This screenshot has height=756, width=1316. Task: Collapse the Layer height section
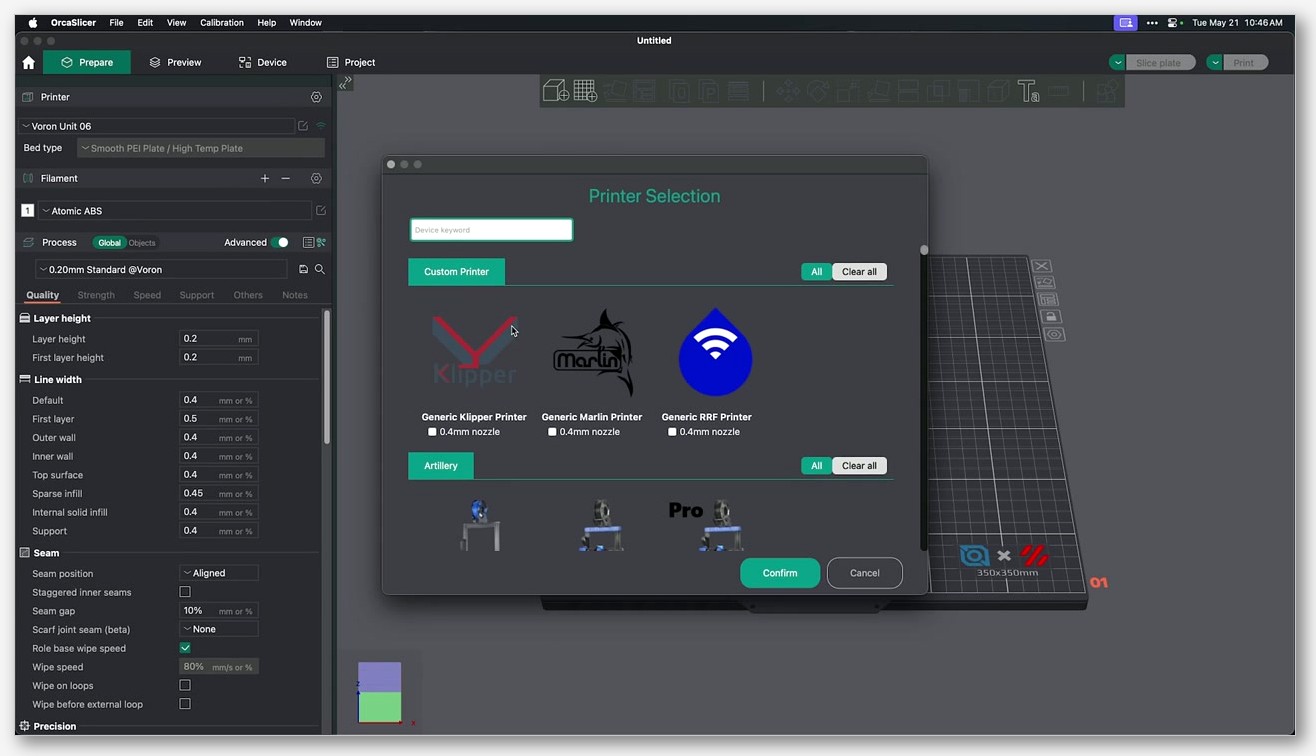pyautogui.click(x=62, y=318)
